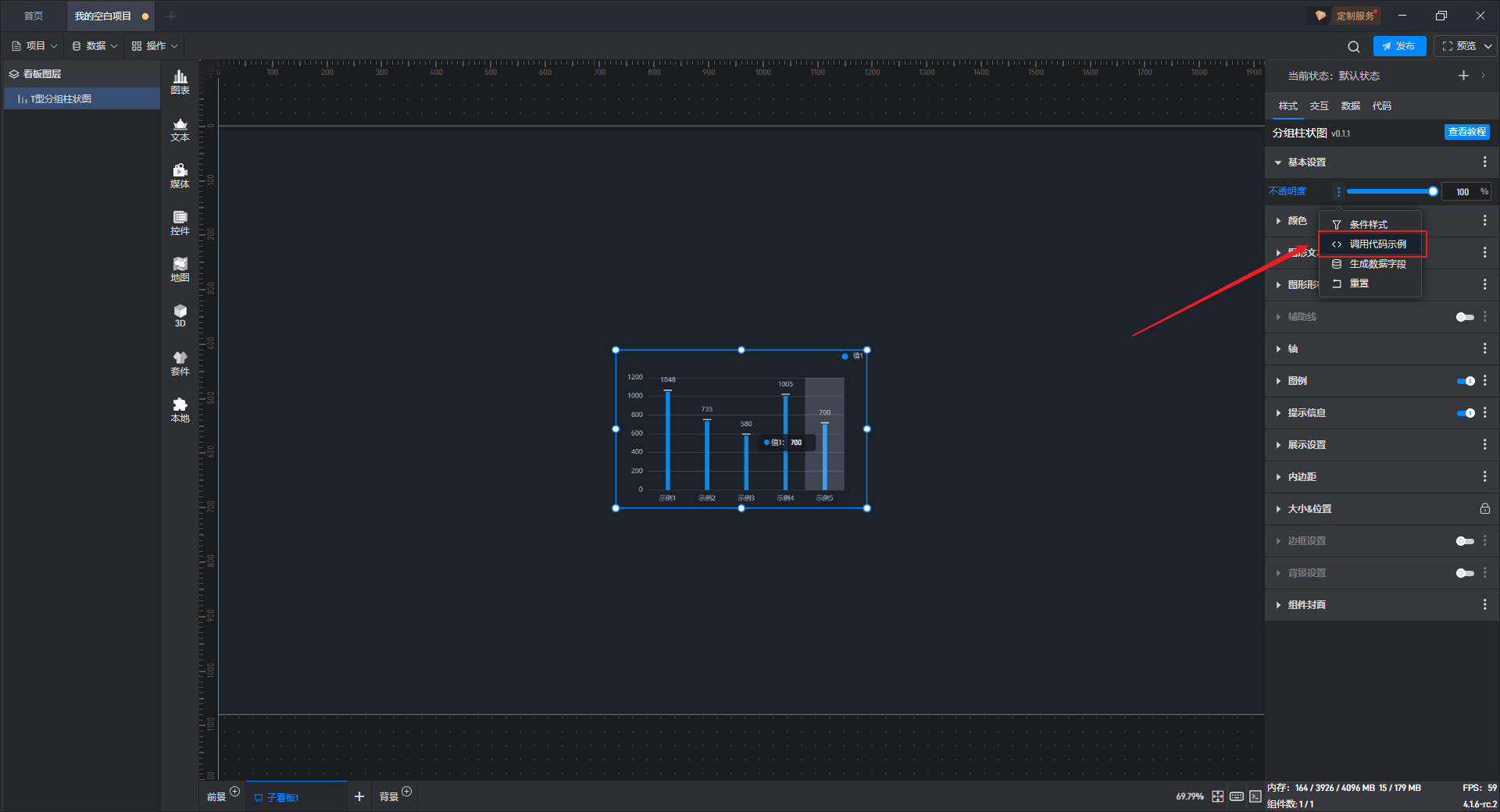The height and width of the screenshot is (812, 1500).
Task: Switch to the 交互 interaction tab
Action: pyautogui.click(x=1319, y=106)
